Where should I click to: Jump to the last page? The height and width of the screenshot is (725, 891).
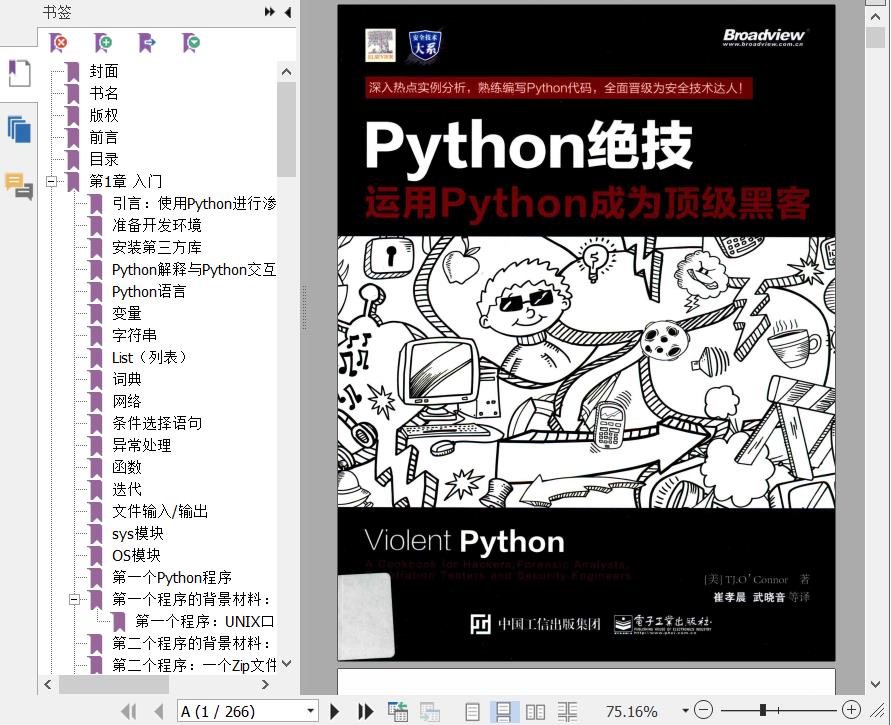coord(365,711)
